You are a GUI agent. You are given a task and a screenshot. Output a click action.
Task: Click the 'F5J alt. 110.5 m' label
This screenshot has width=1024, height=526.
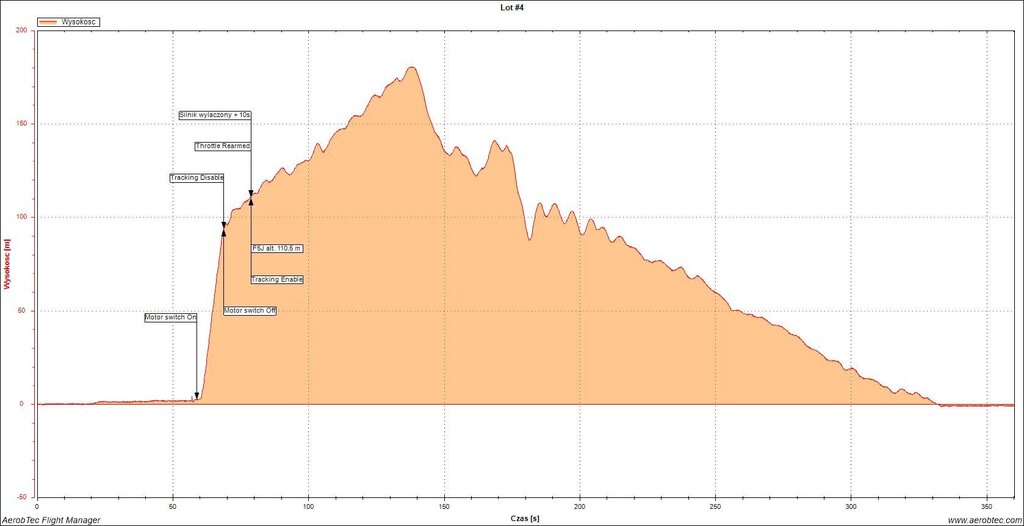pyautogui.click(x=277, y=247)
